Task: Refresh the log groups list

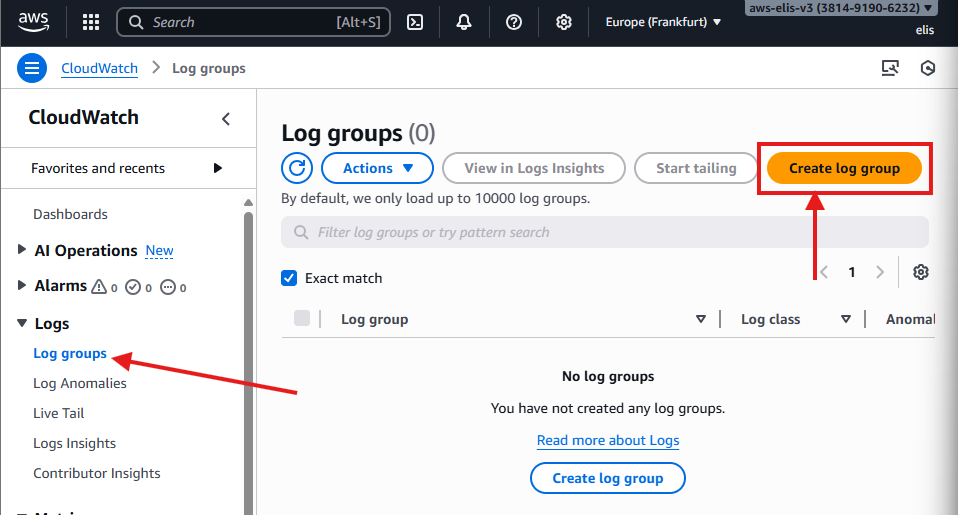Action: click(297, 168)
